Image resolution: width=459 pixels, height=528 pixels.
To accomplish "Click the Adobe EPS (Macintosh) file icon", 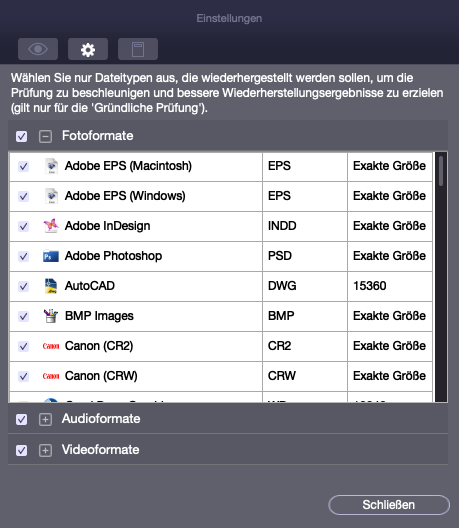I will [51, 166].
